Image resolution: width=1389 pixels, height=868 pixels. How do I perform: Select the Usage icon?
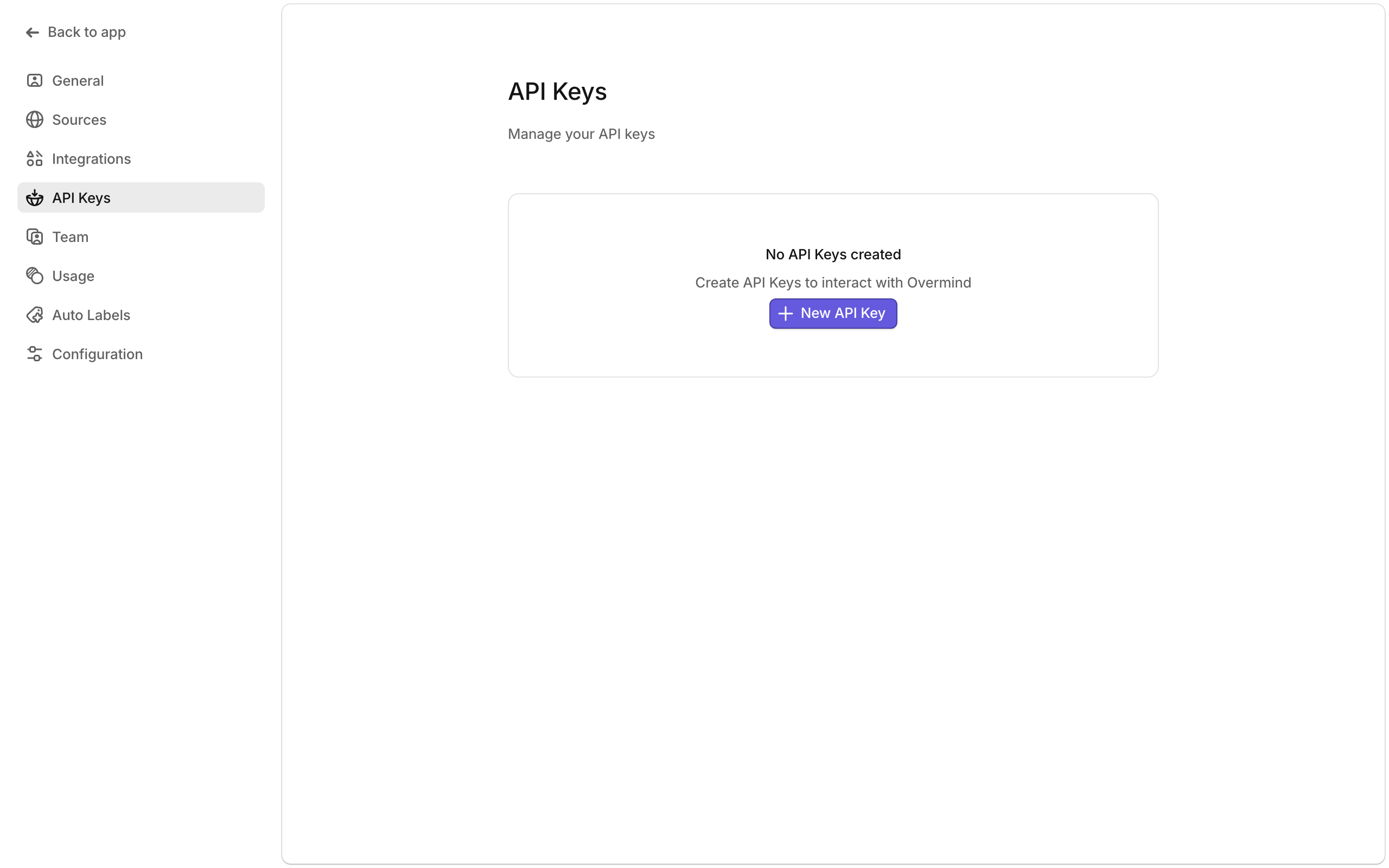tap(34, 276)
